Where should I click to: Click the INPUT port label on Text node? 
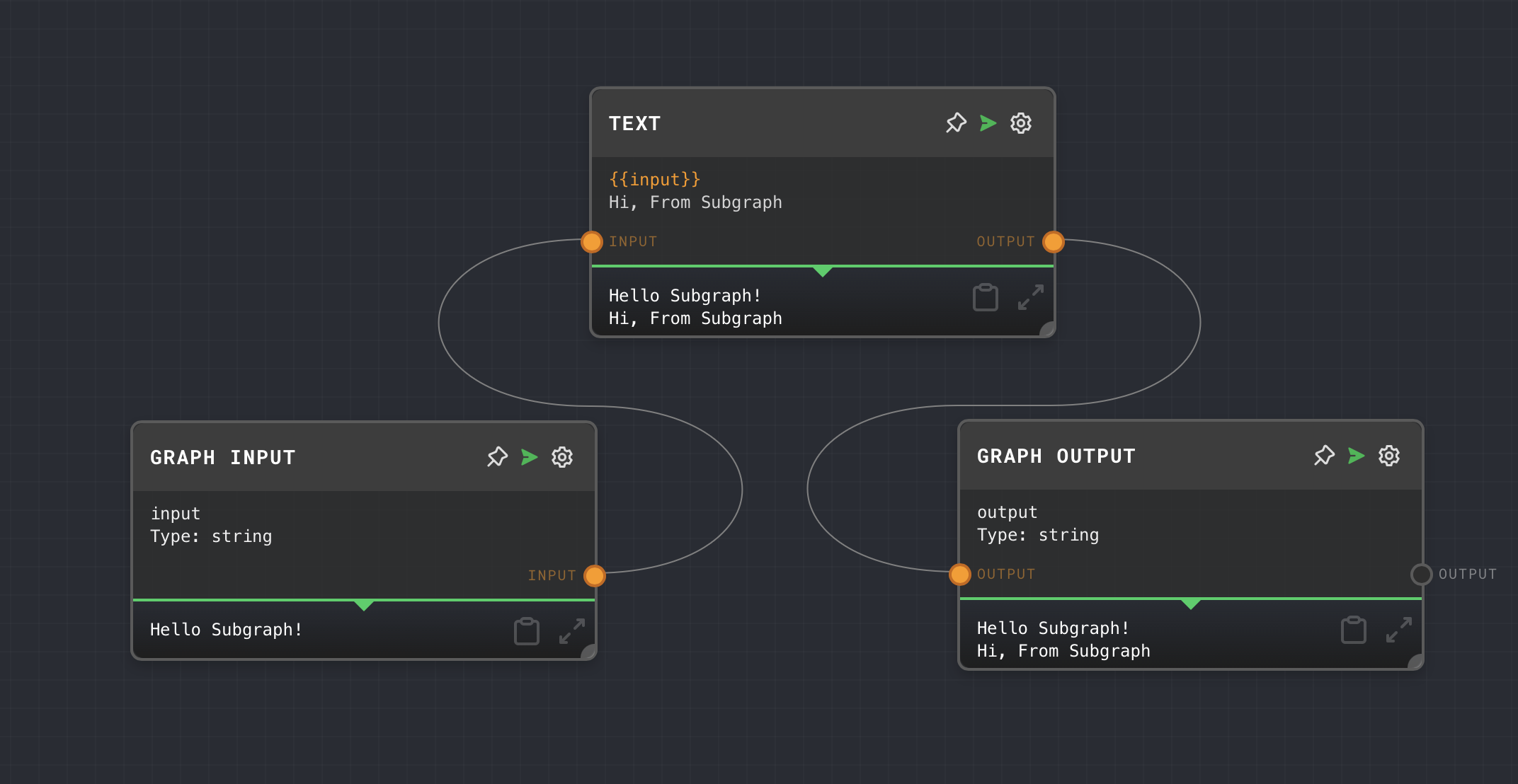click(x=633, y=242)
